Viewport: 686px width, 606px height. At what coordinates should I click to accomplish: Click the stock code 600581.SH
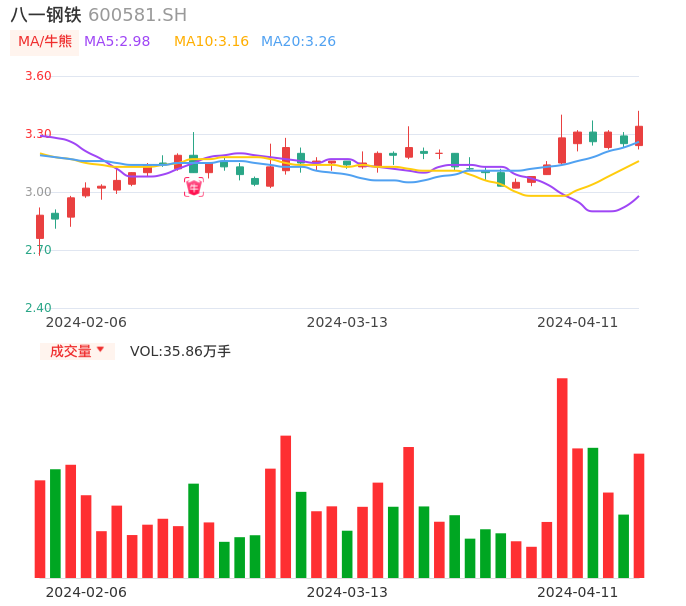[x=137, y=15]
